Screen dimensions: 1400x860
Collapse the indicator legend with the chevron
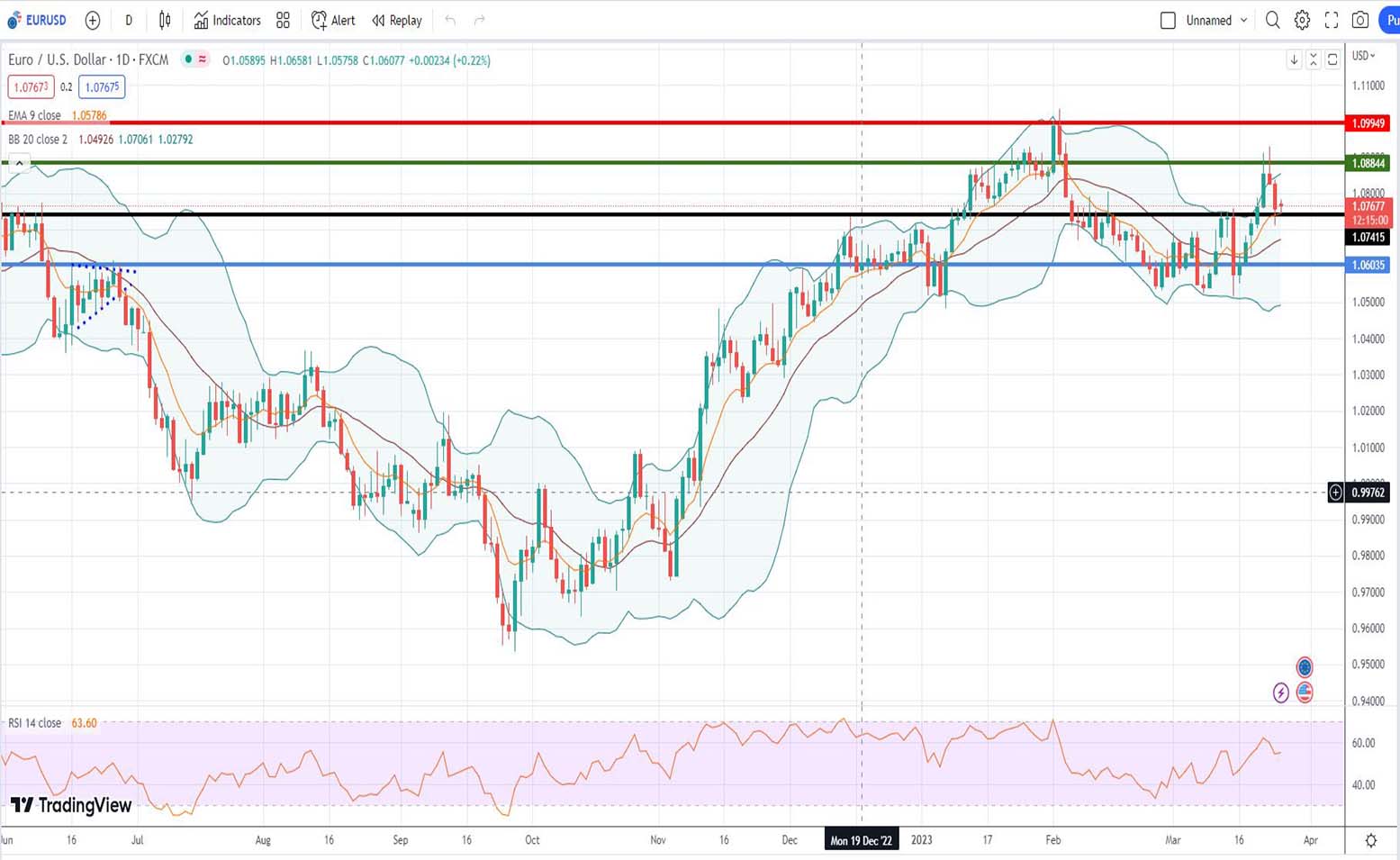click(x=19, y=163)
